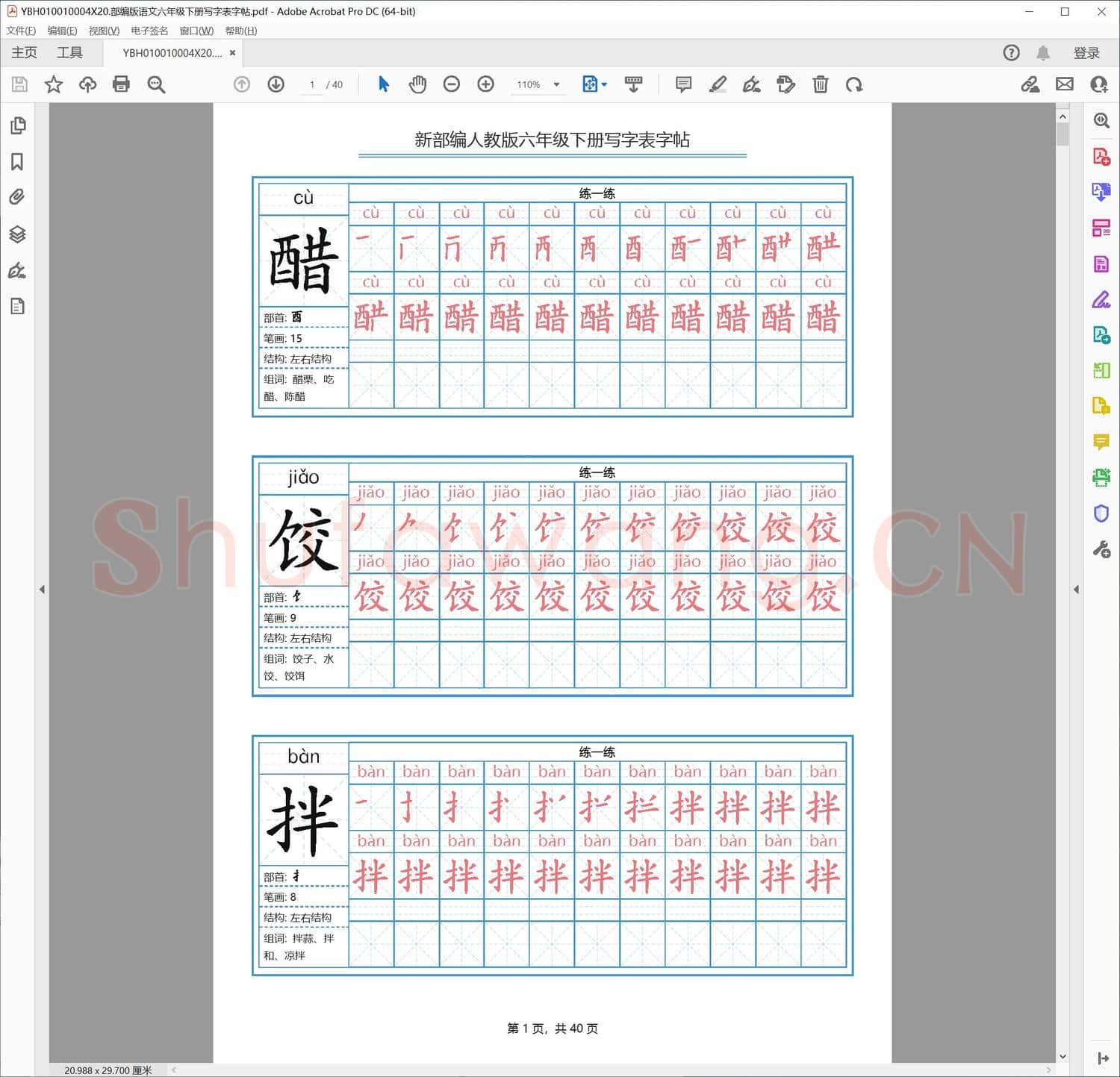The image size is (1120, 1077).
Task: Close the YBH010010004X20 document tab
Action: (x=233, y=53)
